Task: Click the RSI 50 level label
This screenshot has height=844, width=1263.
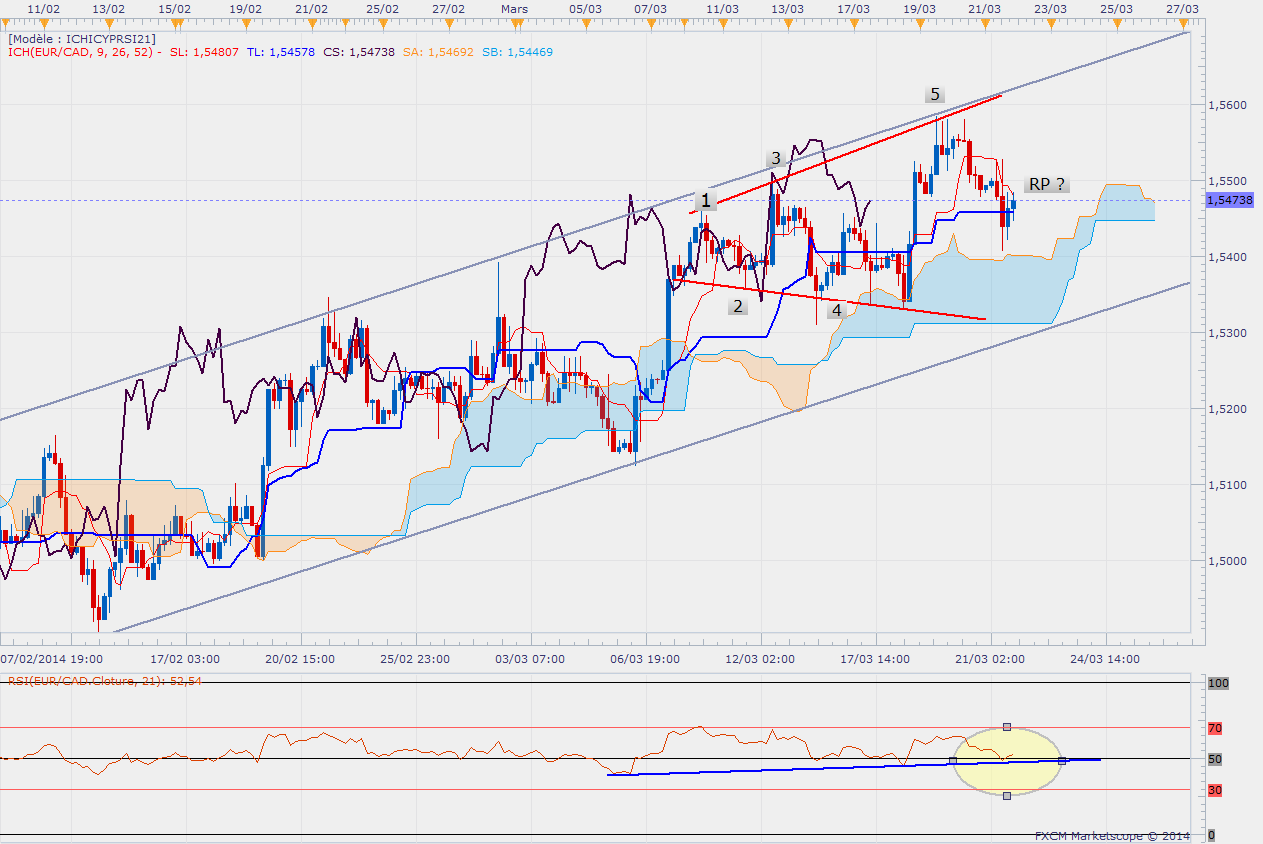Action: tap(1214, 760)
